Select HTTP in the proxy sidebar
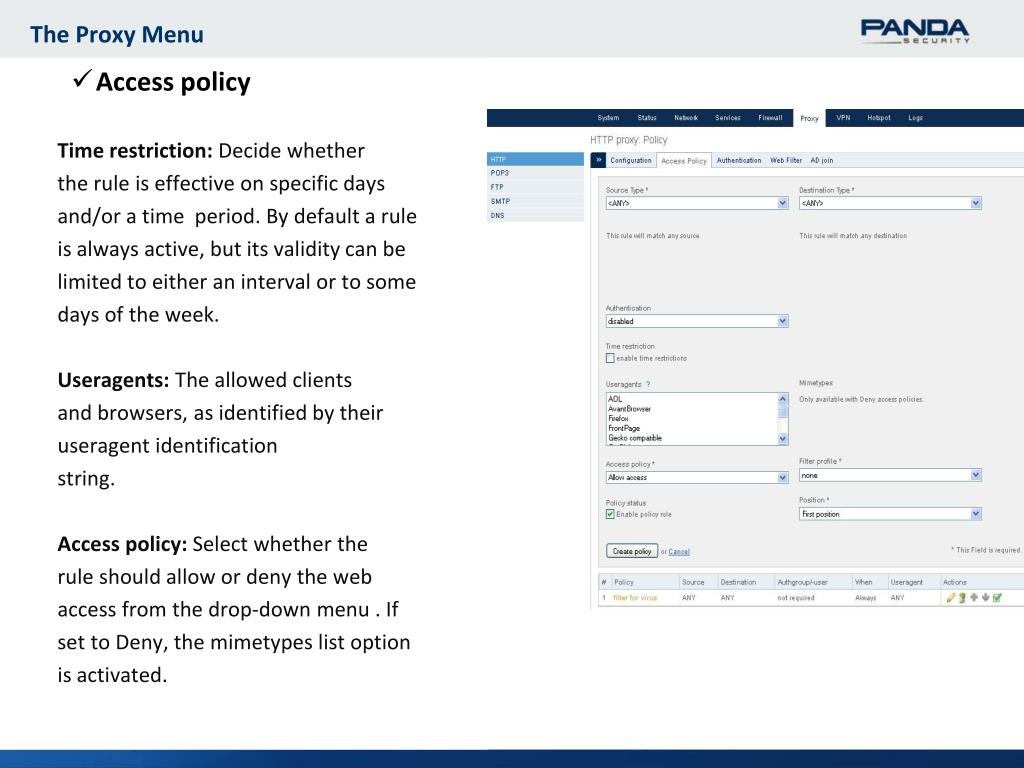Image resolution: width=1024 pixels, height=768 pixels. [x=536, y=159]
